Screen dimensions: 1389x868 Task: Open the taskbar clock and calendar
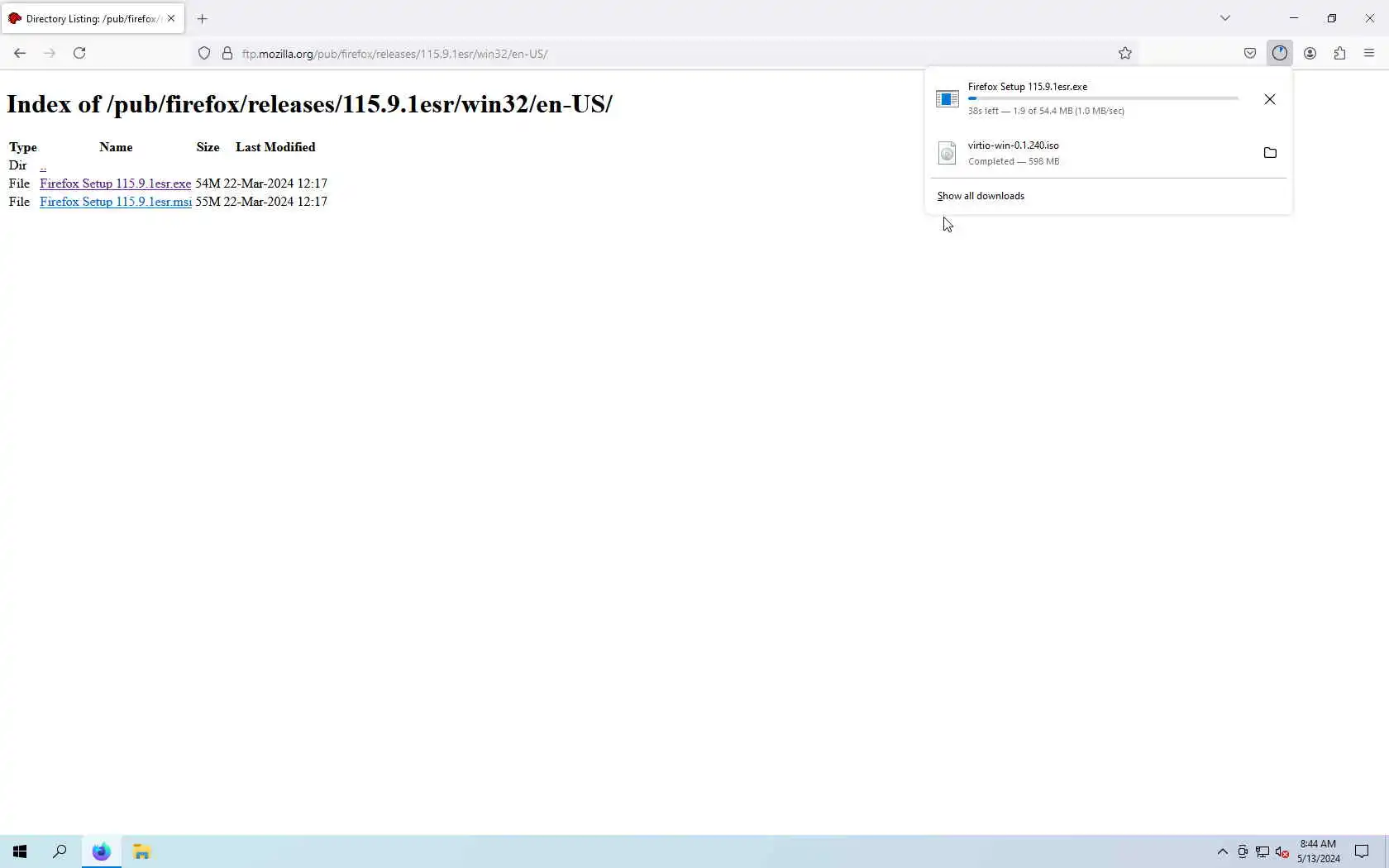[1318, 851]
